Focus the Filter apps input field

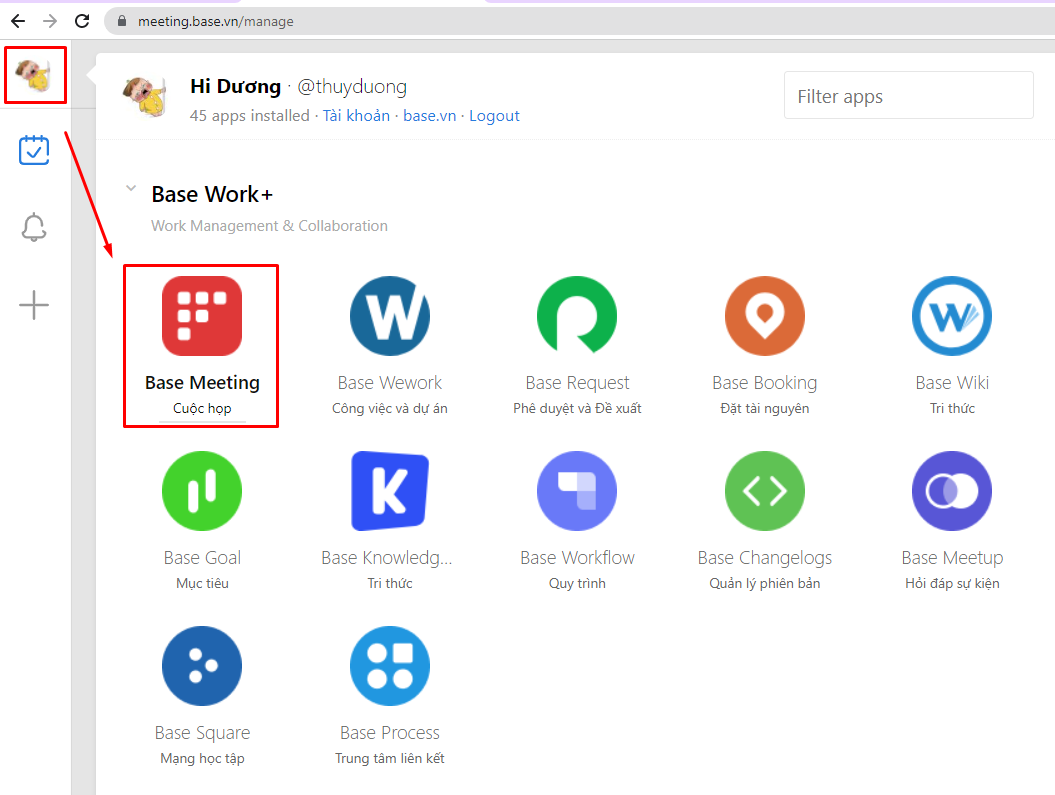coord(908,96)
